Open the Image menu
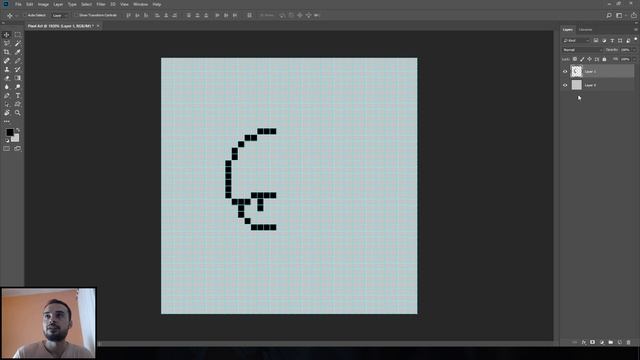Screen dimensions: 640x360 43,4
